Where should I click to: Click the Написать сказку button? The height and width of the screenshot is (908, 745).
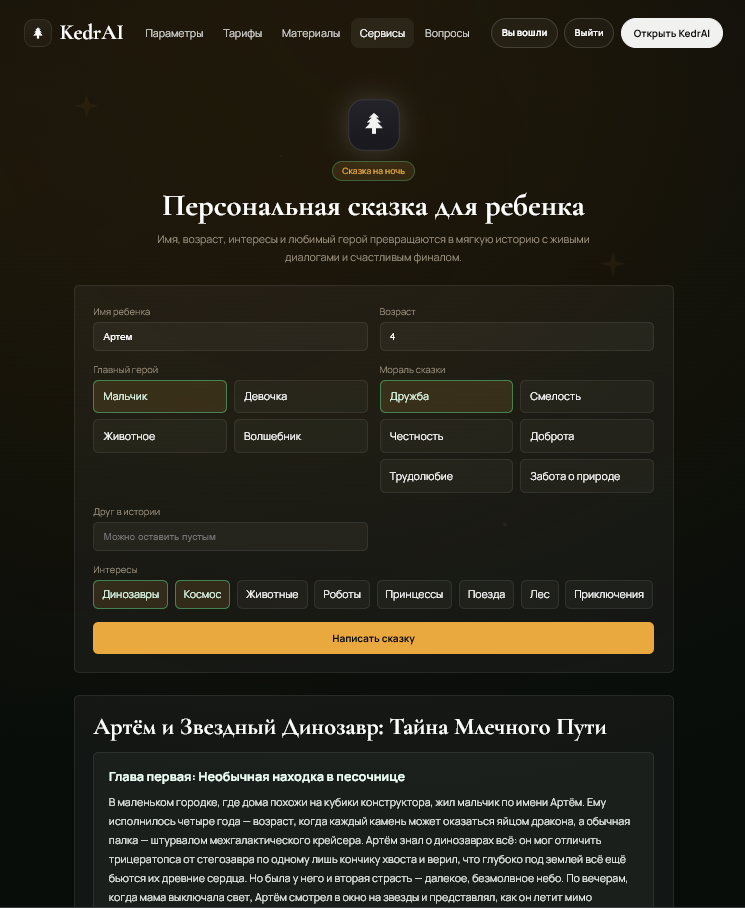click(373, 638)
